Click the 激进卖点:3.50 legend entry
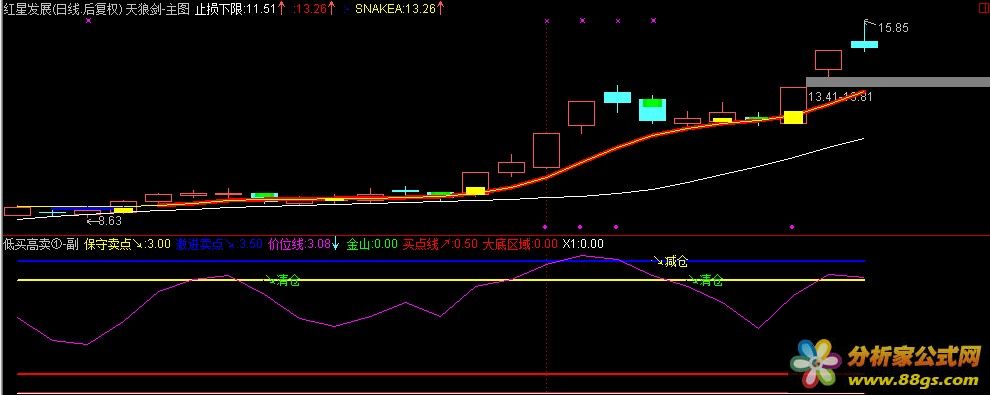990x395 pixels. pyautogui.click(x=219, y=244)
